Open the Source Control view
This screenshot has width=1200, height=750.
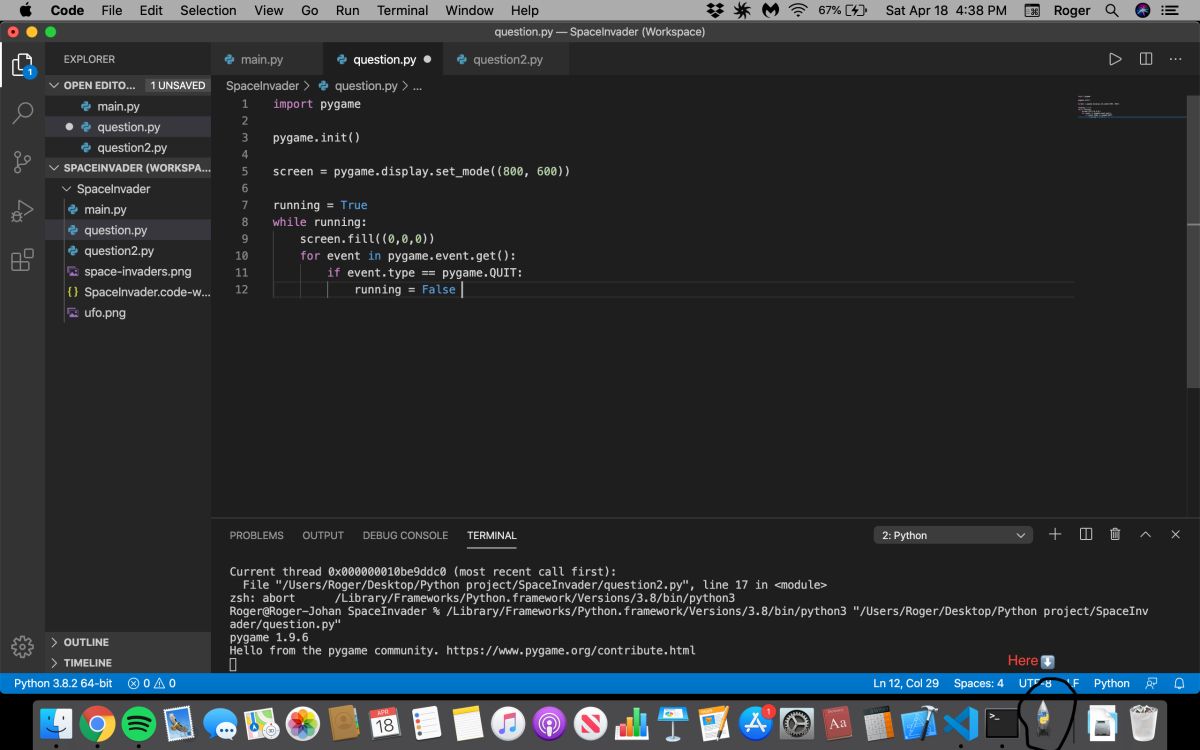tap(22, 162)
